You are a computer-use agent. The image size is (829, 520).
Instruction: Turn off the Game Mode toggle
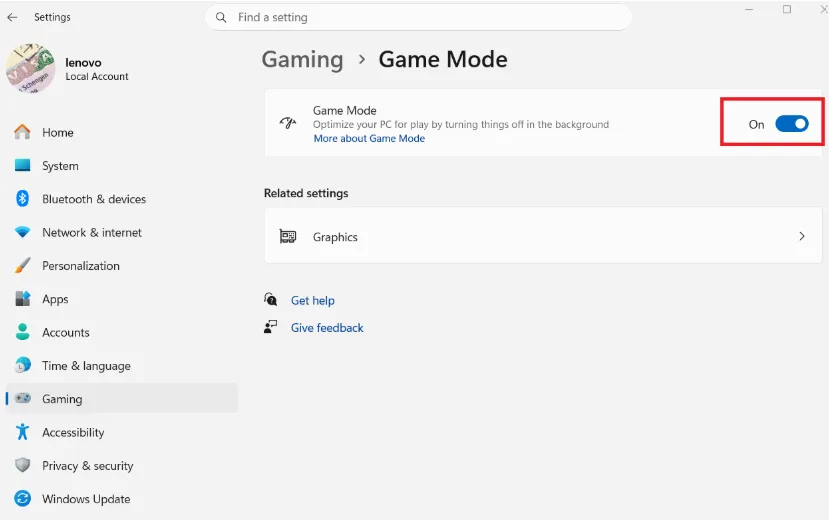(791, 124)
